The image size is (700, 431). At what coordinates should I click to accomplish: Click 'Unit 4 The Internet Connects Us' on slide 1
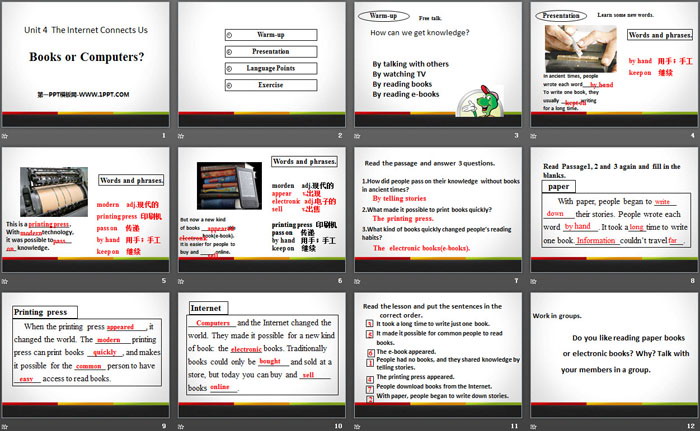[x=86, y=30]
